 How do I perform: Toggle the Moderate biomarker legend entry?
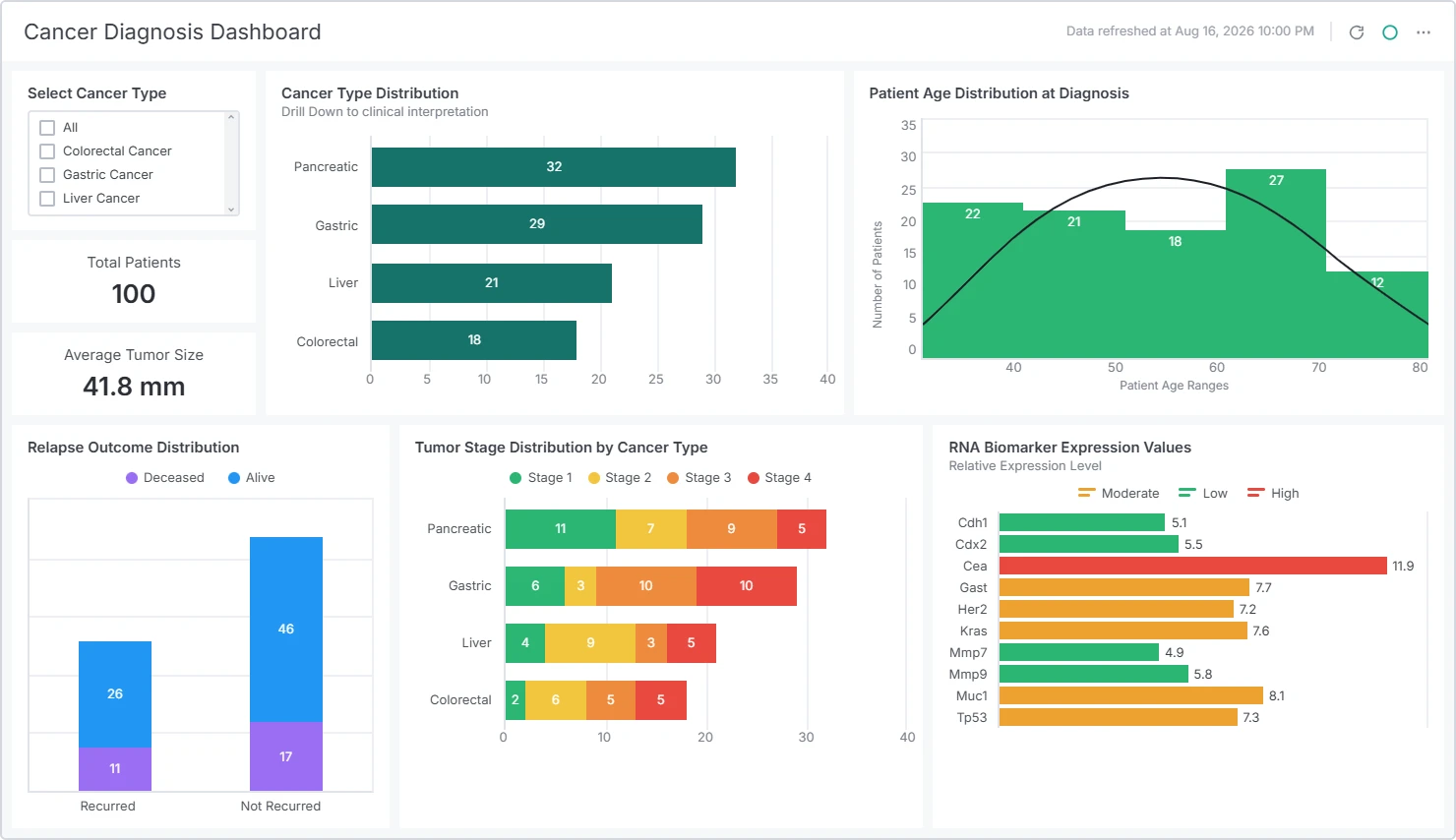(1119, 494)
